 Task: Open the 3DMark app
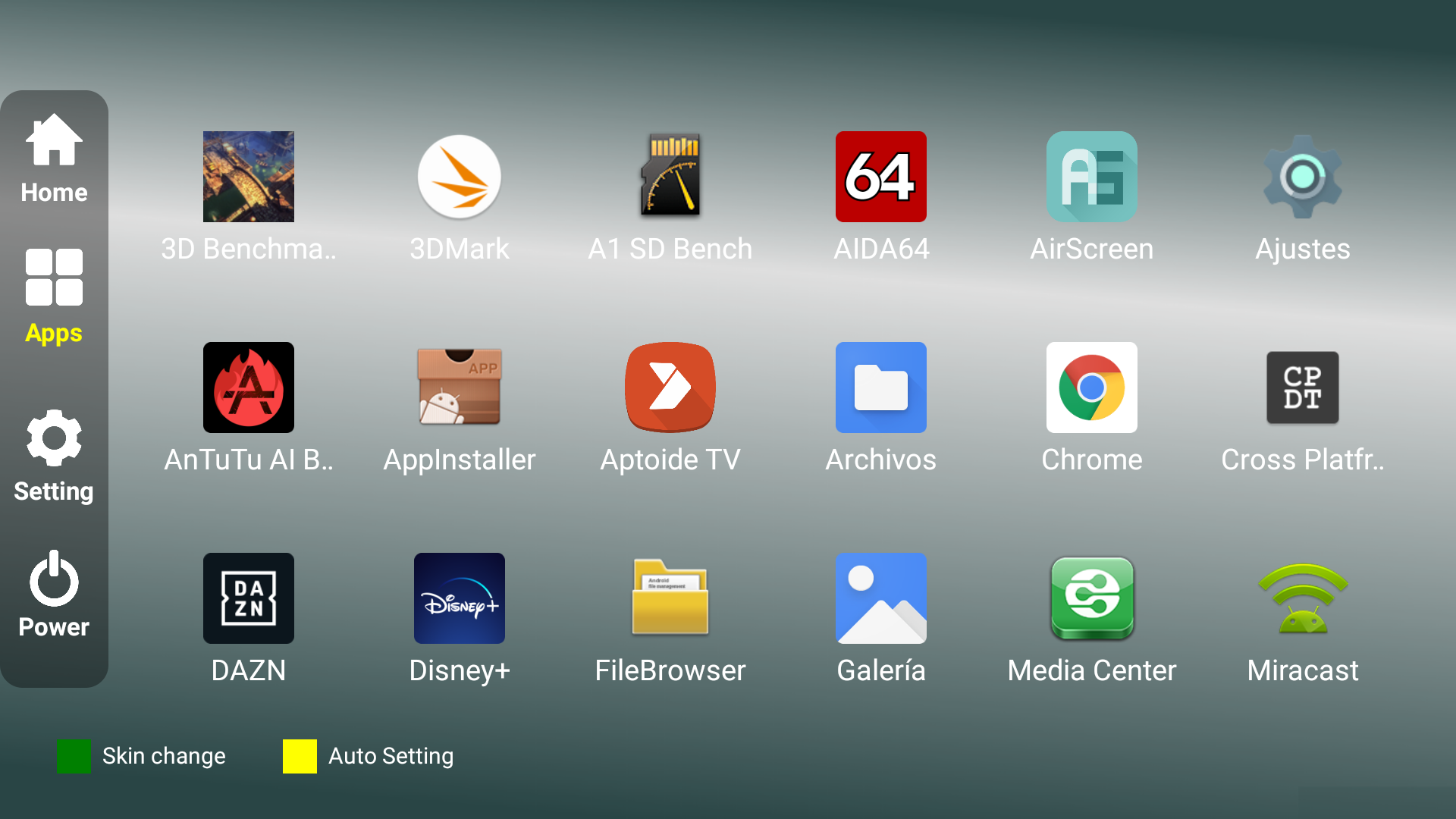(x=459, y=177)
